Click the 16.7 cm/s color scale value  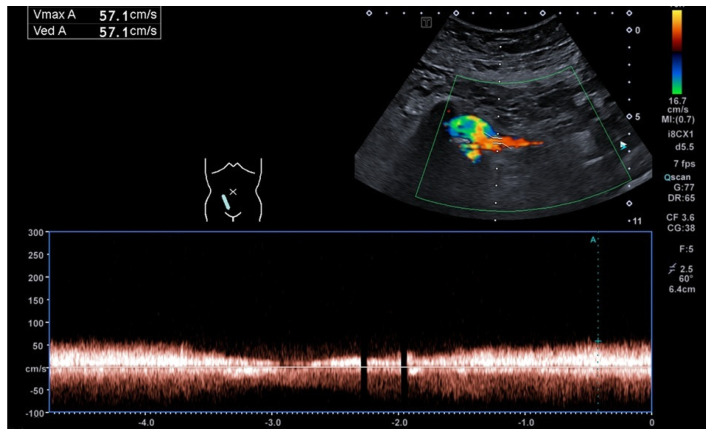[x=678, y=105]
